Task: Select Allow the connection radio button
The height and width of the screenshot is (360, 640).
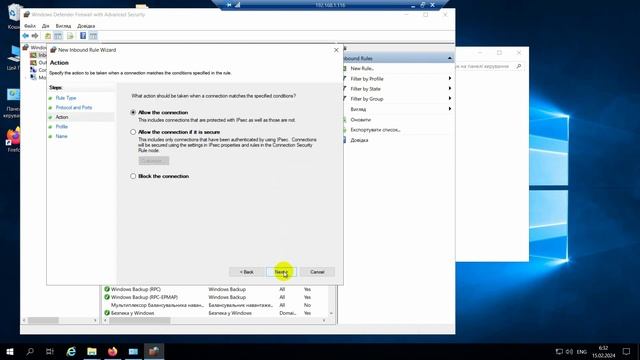Action: [x=133, y=112]
